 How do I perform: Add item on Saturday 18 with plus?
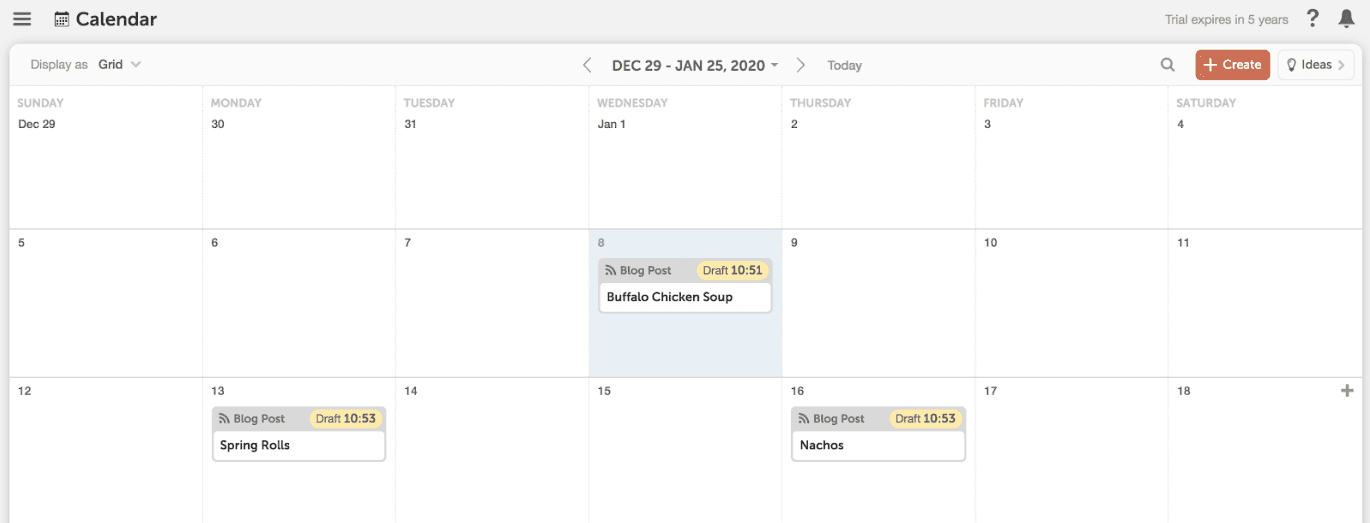[x=1347, y=391]
